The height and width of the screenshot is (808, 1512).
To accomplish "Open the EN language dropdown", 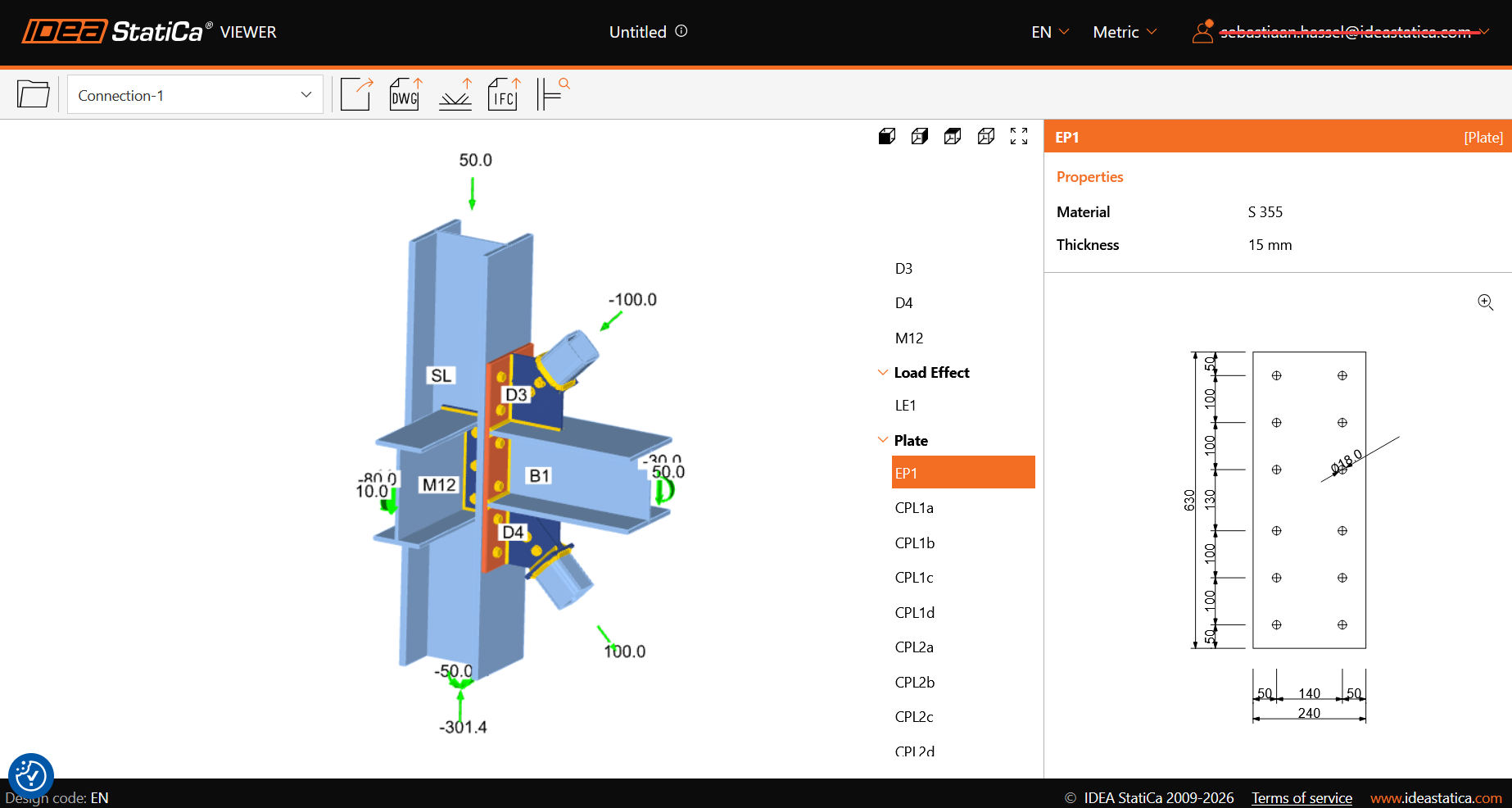I will click(1050, 32).
